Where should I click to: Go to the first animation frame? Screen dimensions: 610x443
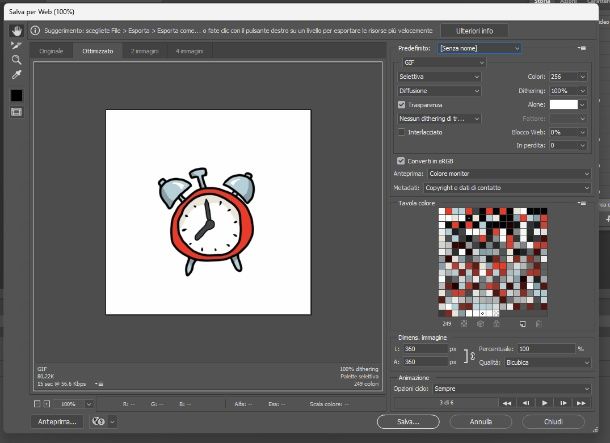pos(507,403)
